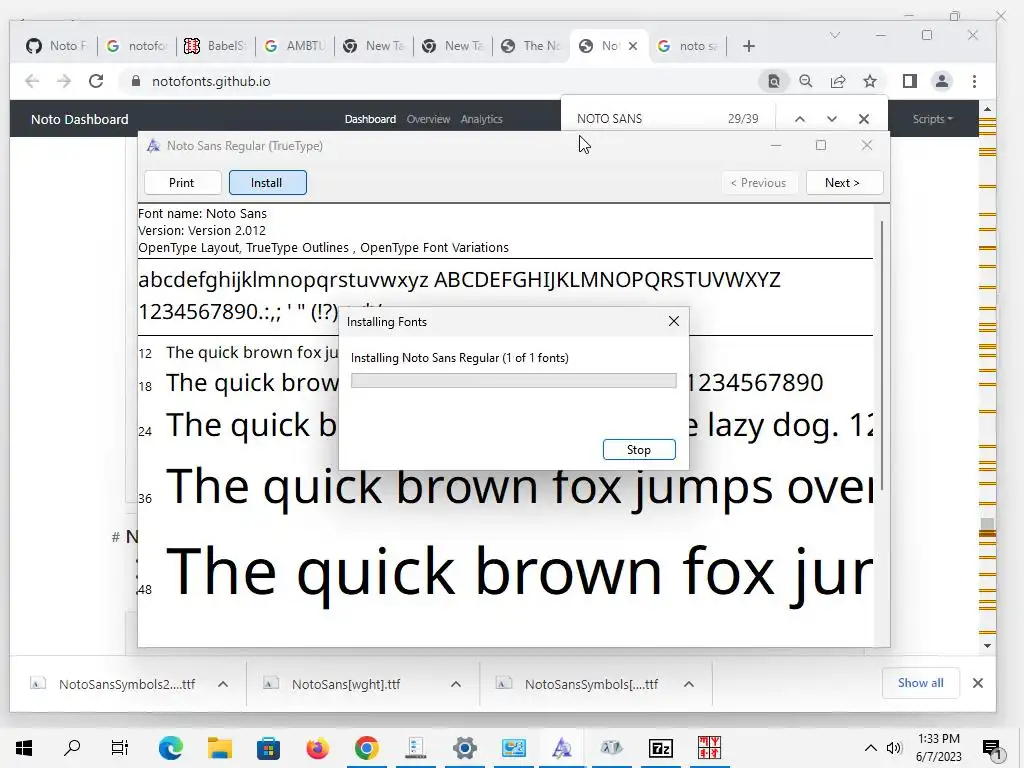Click the page scroll up arrow
The width and height of the screenshot is (1024, 768).
click(987, 109)
